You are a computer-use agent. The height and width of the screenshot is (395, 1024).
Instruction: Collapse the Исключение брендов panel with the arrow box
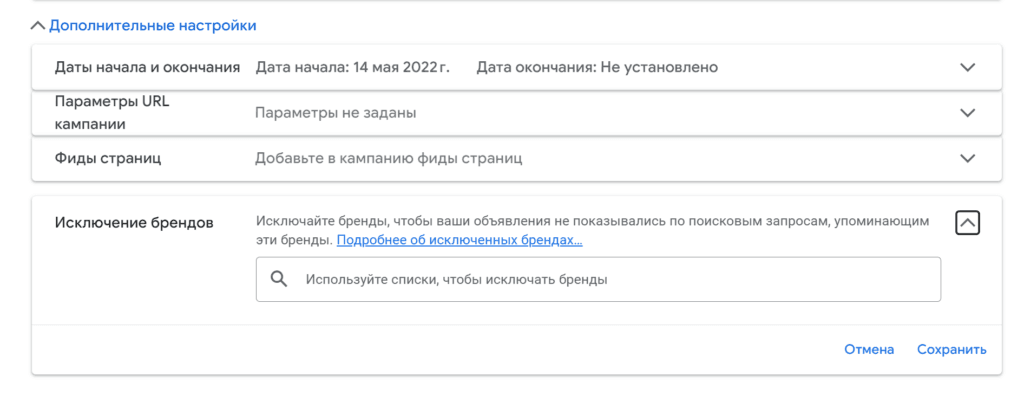(x=967, y=223)
